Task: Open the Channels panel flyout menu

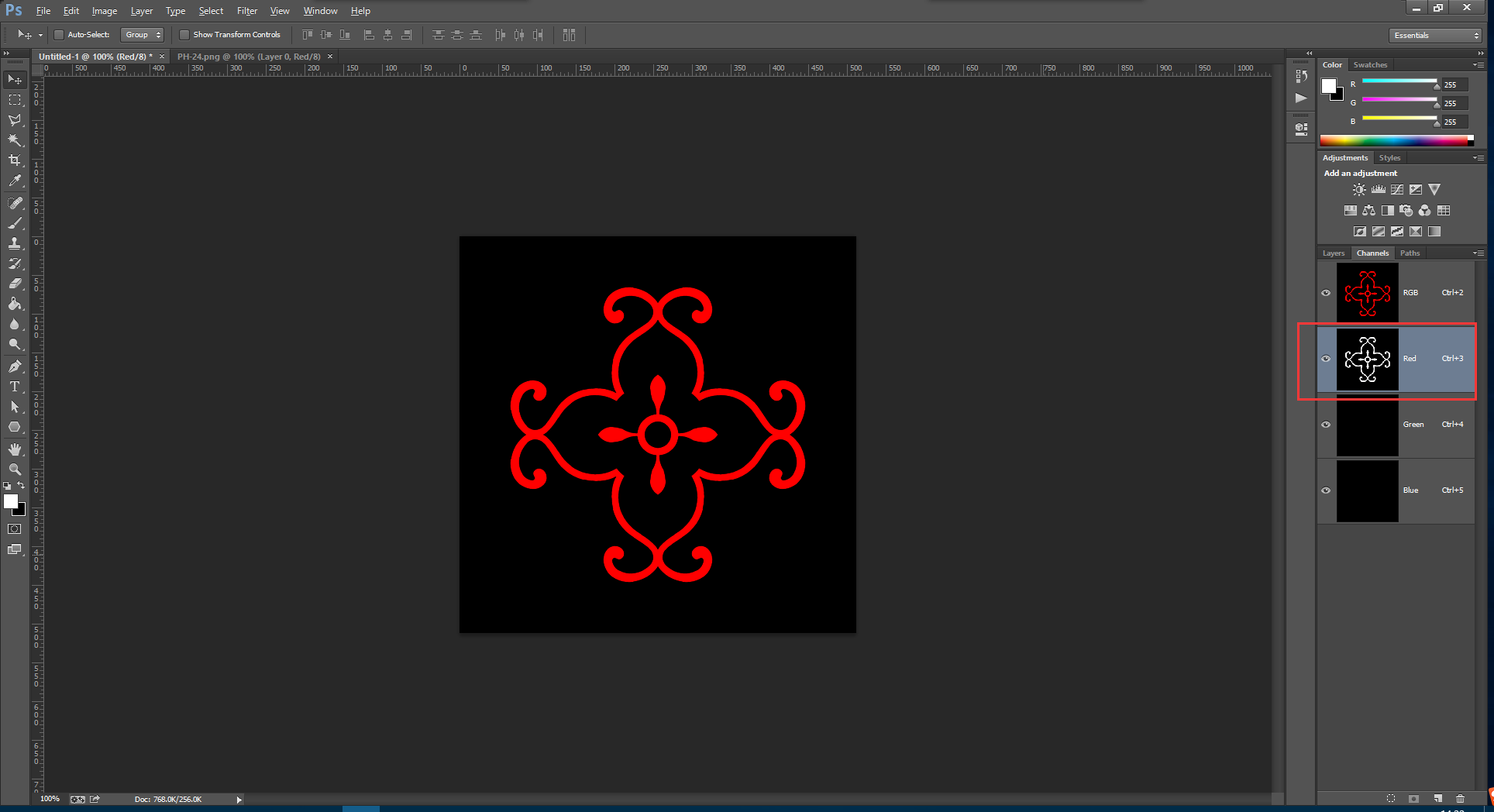Action: (1479, 253)
